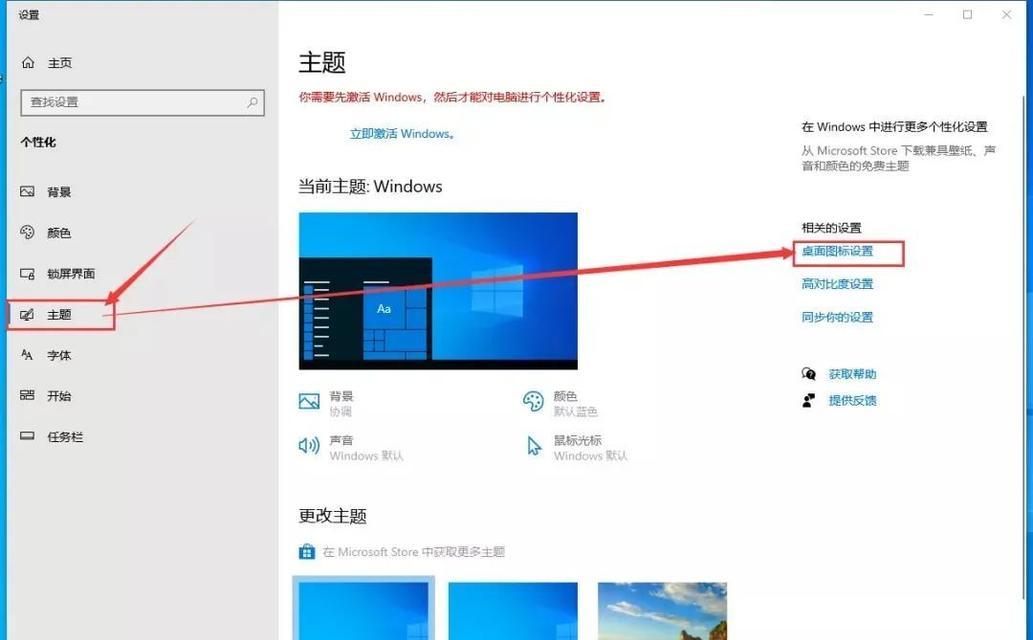Click the 颜色 palette icon in sidebar

point(27,232)
